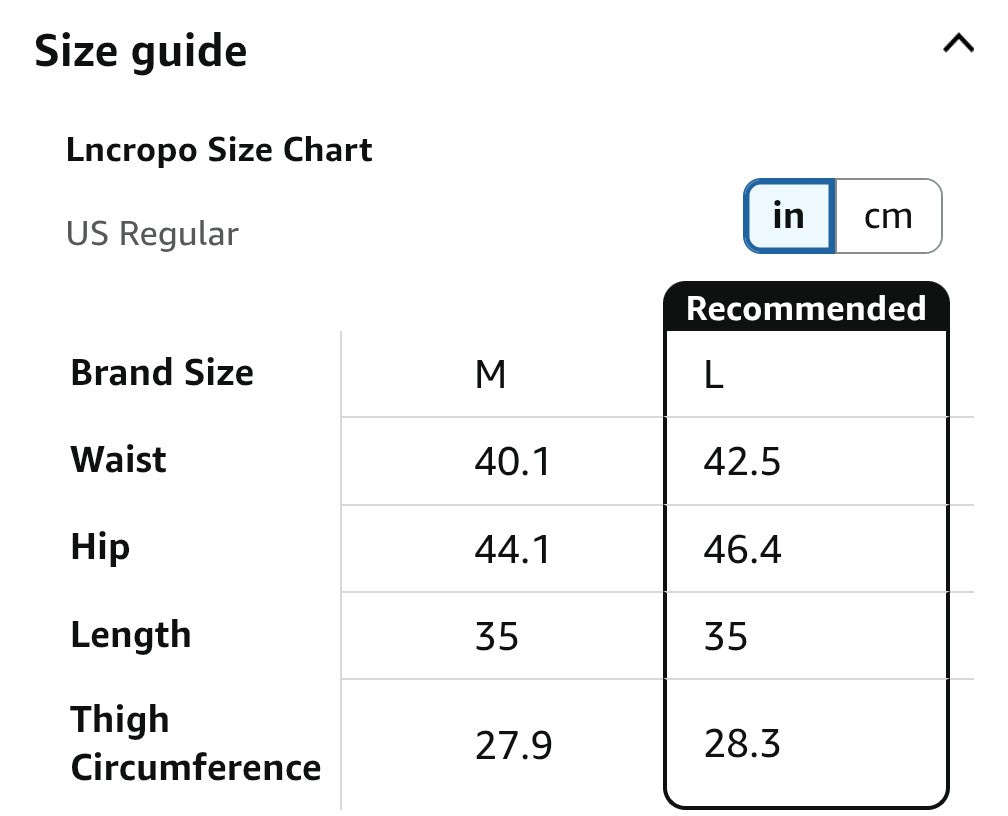Select the M brand size column
This screenshot has height=816, width=1008.
click(490, 375)
